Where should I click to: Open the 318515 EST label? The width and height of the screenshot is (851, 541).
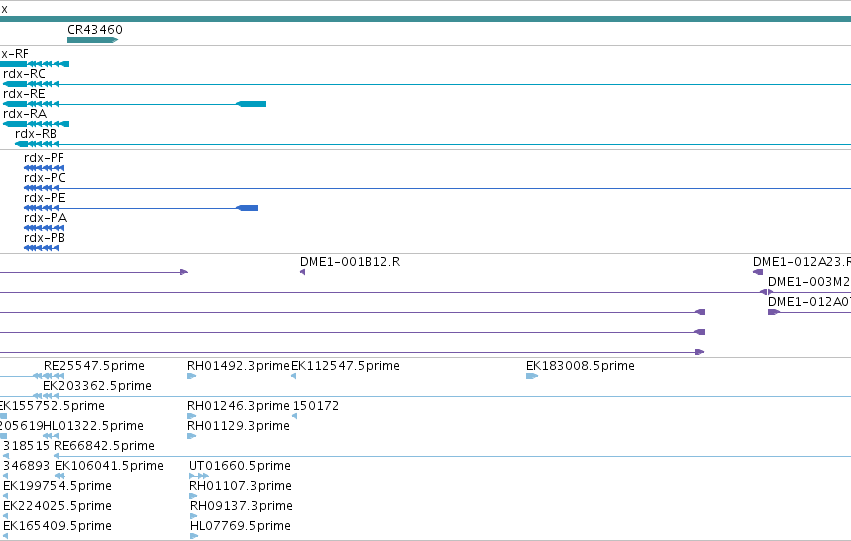[27, 447]
